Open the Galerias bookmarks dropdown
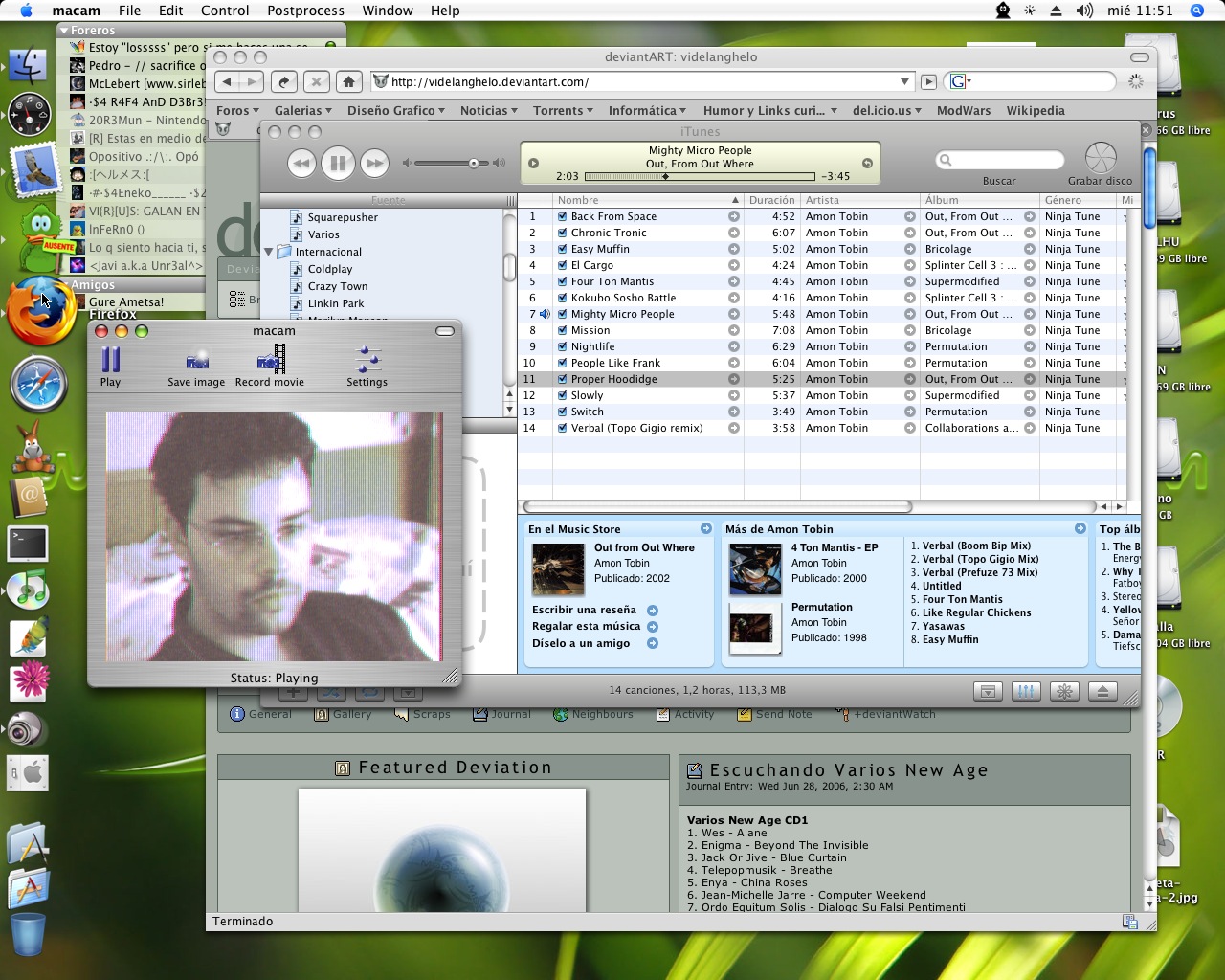1225x980 pixels. (302, 111)
